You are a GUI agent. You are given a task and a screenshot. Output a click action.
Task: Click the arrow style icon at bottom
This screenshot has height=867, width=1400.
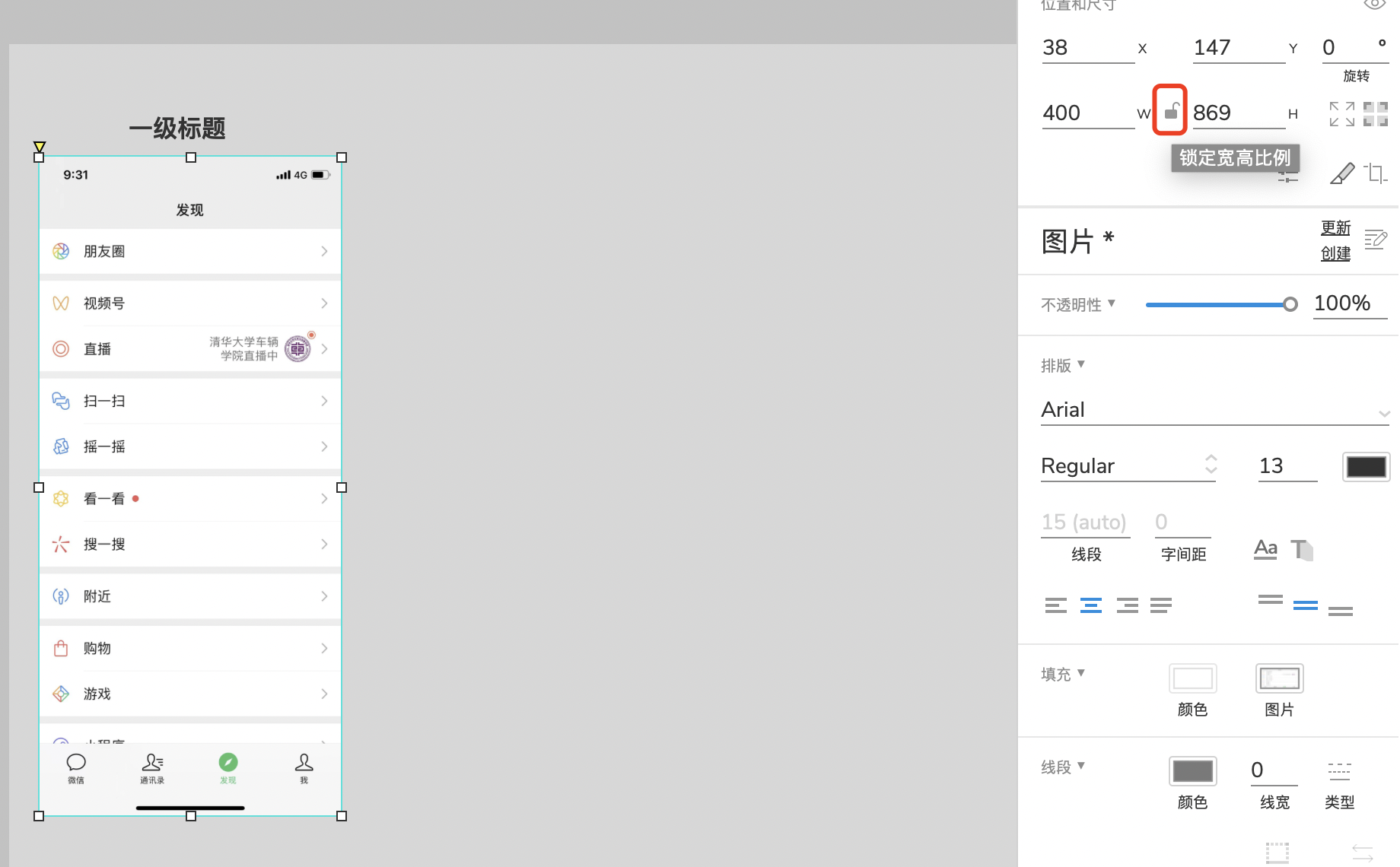point(1362,853)
